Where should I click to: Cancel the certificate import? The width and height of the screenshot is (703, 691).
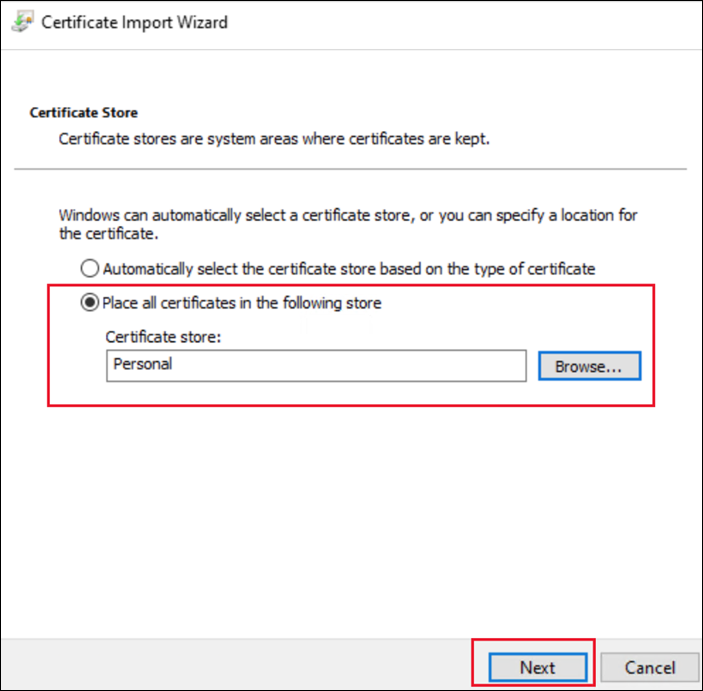point(650,667)
